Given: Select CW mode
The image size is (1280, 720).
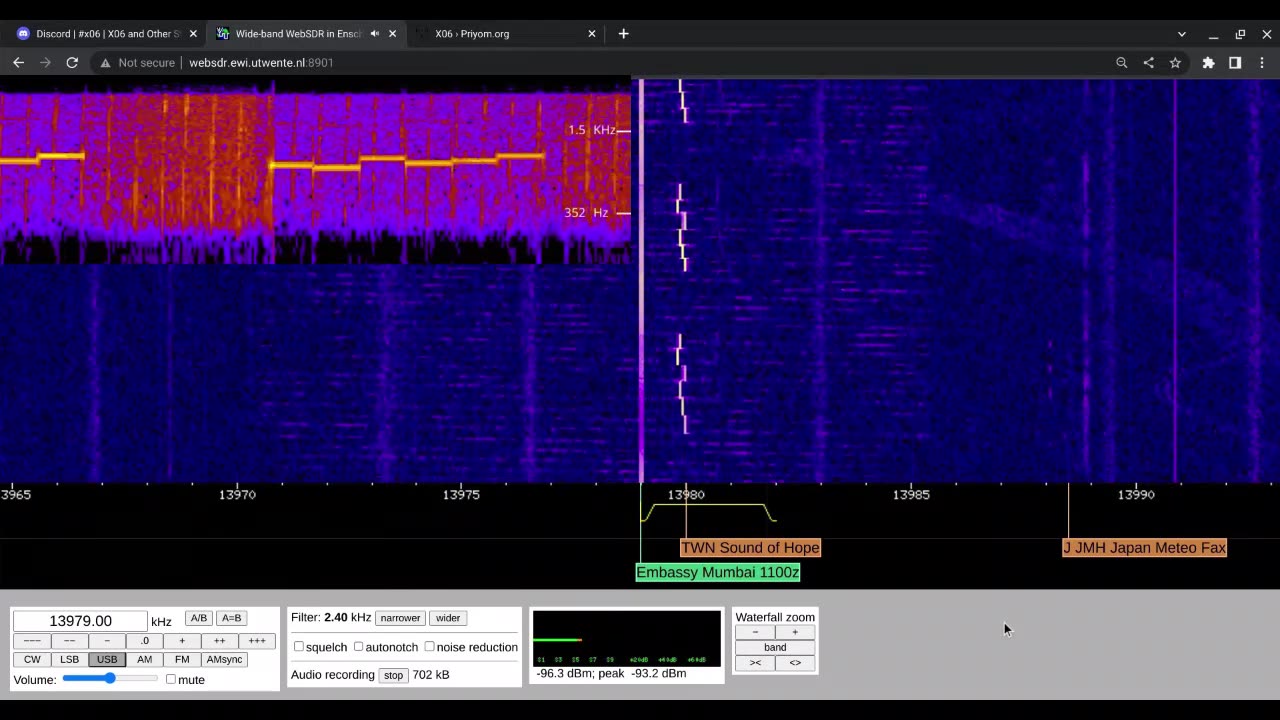Looking at the screenshot, I should 32,659.
